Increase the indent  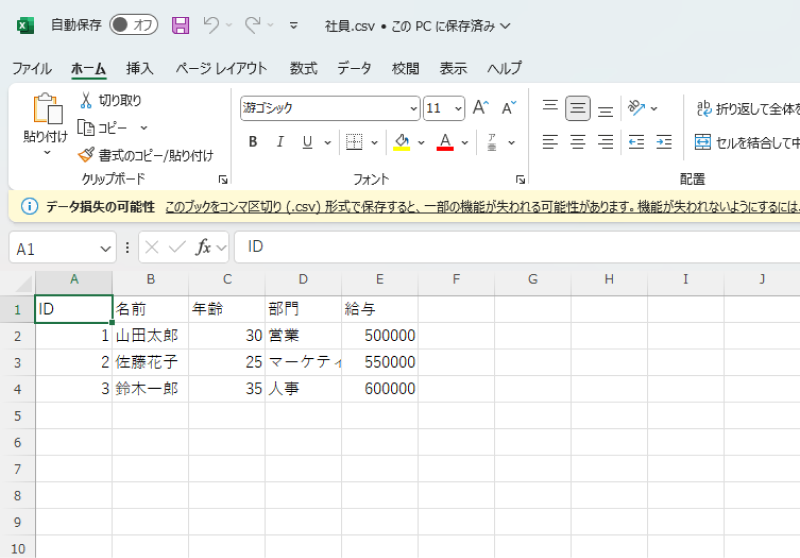pos(664,142)
